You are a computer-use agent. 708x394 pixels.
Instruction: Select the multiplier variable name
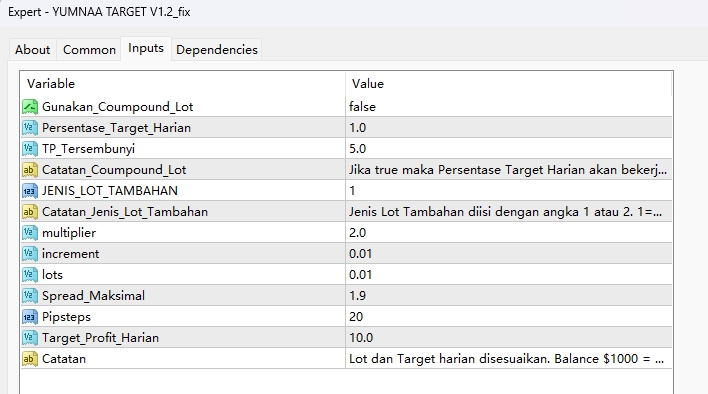point(69,233)
